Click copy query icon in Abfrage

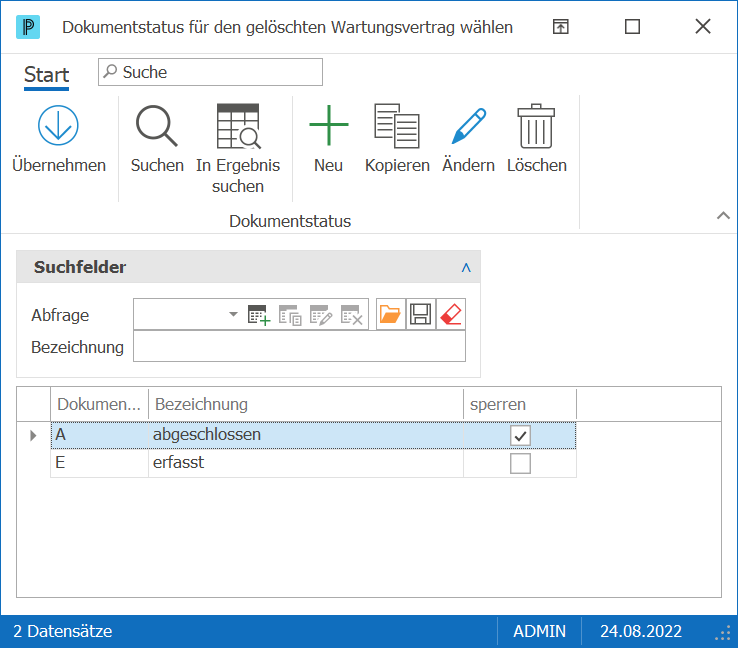tap(290, 315)
